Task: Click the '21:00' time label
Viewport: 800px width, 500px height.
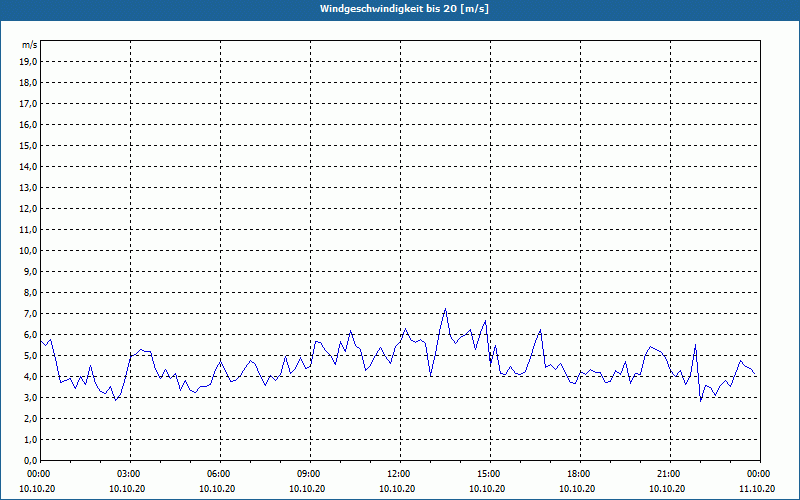Action: tap(670, 474)
